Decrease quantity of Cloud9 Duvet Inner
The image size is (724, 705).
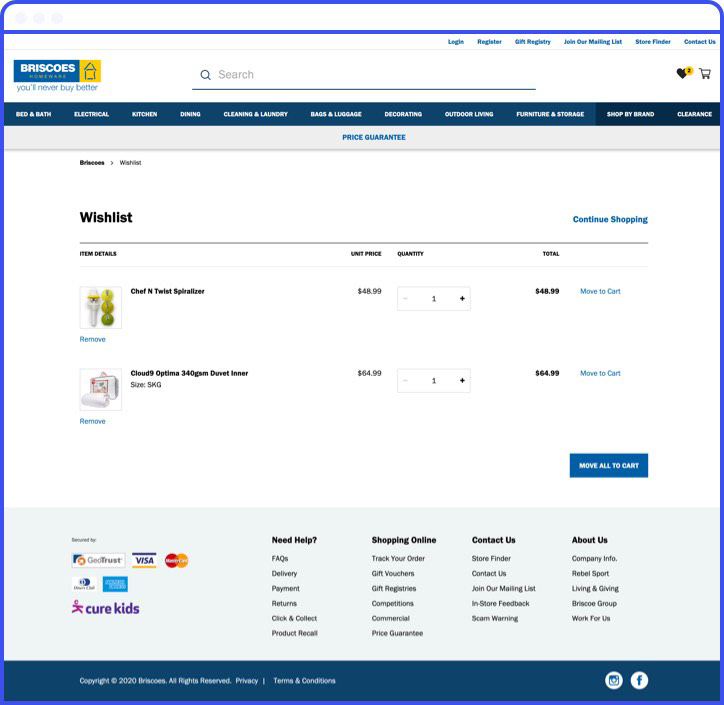click(x=405, y=380)
